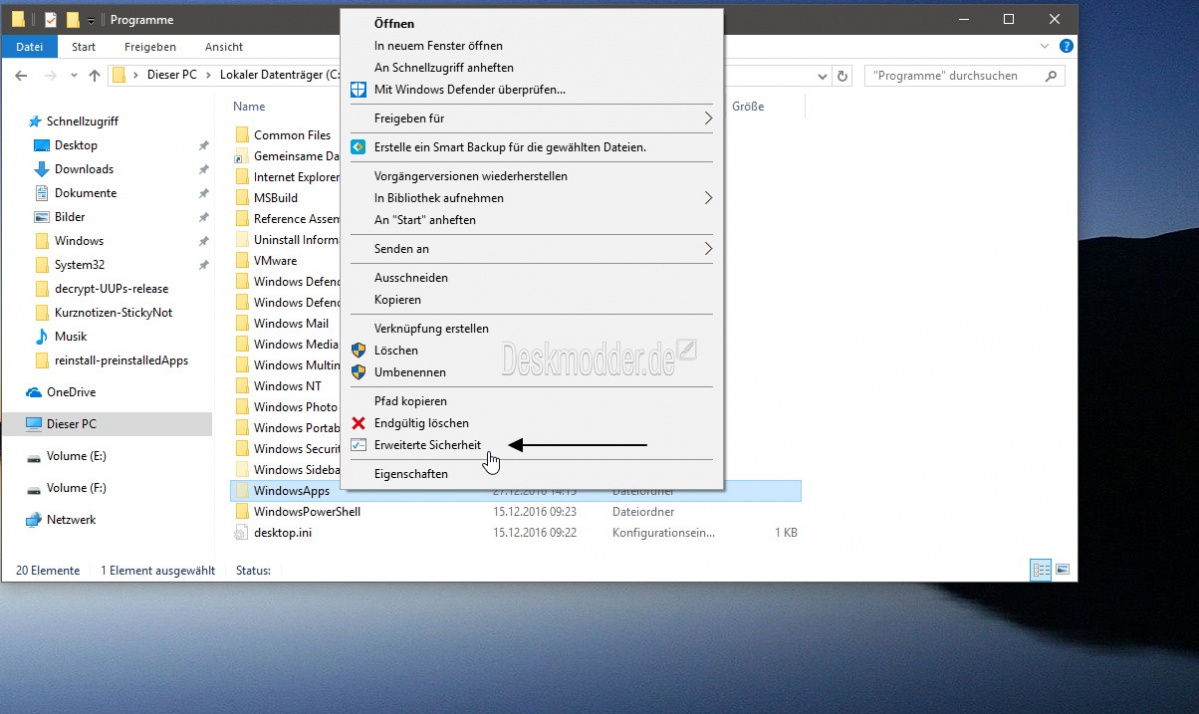Open the Ansicht ribbon tab
The width and height of the screenshot is (1199, 714).
224,46
